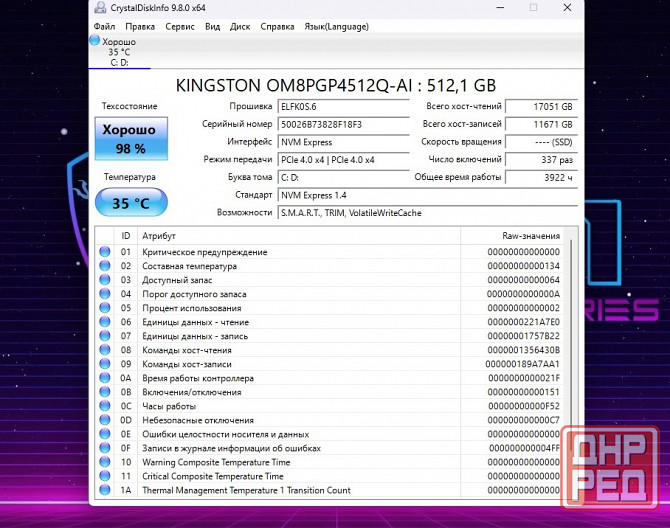Screen dimensions: 670x528
Task: Click the Атрибут column header
Action: click(x=298, y=236)
